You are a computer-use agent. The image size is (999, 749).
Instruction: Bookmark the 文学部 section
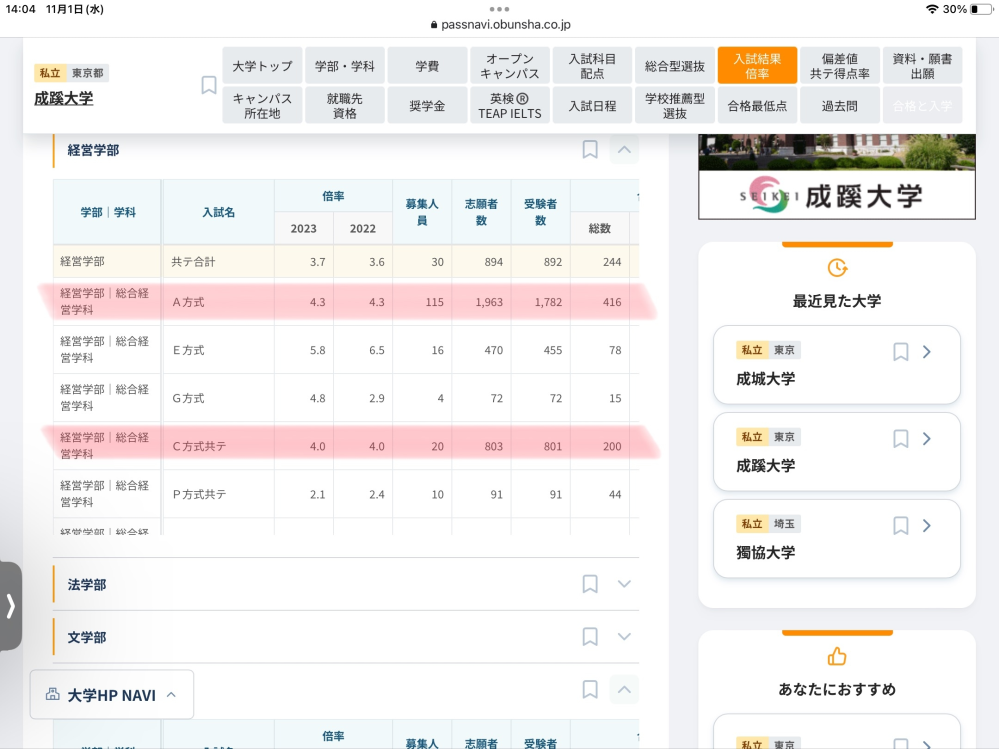coord(590,636)
